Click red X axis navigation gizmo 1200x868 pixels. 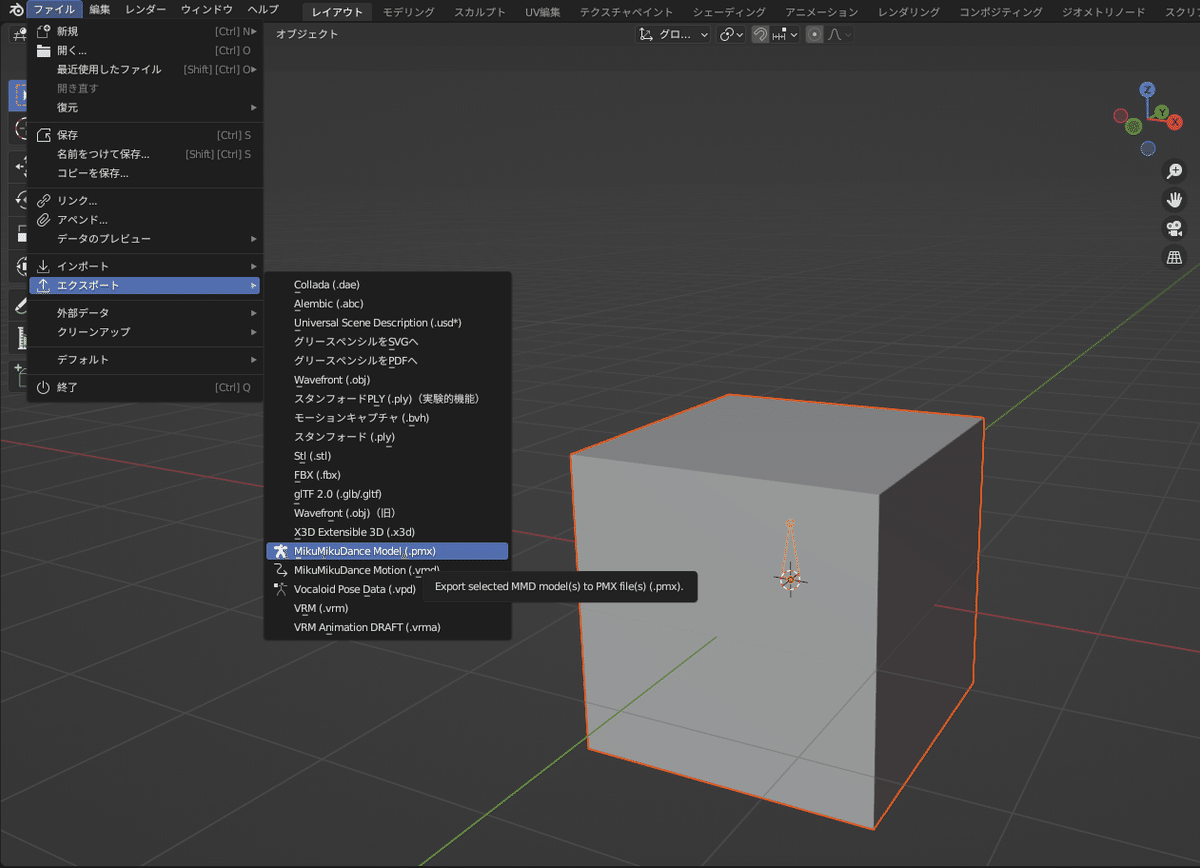1175,122
